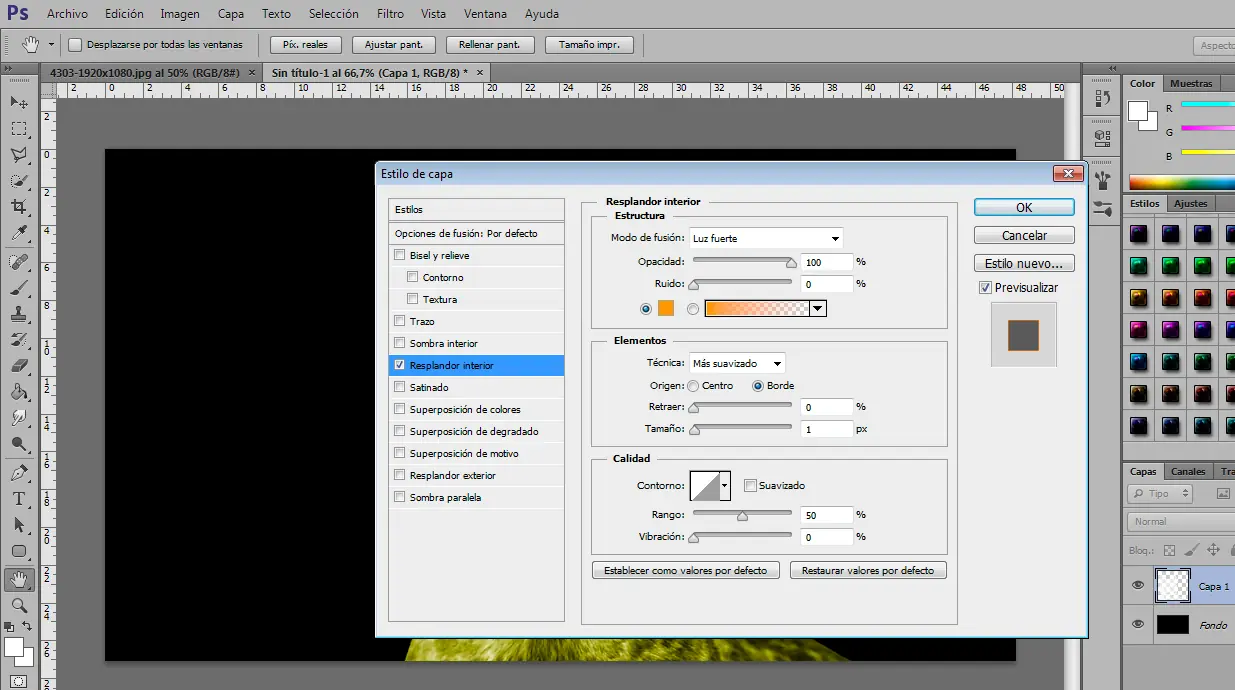Select the Centro origin radio button

point(693,386)
